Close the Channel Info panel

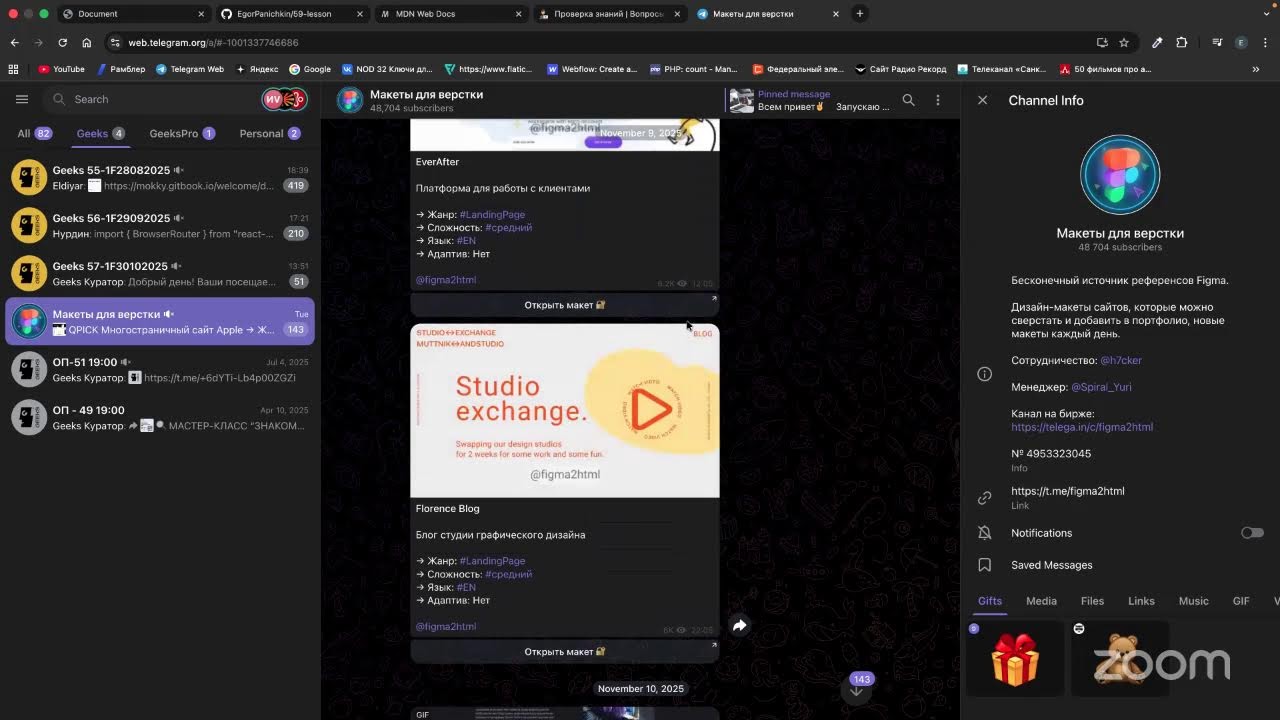point(982,100)
